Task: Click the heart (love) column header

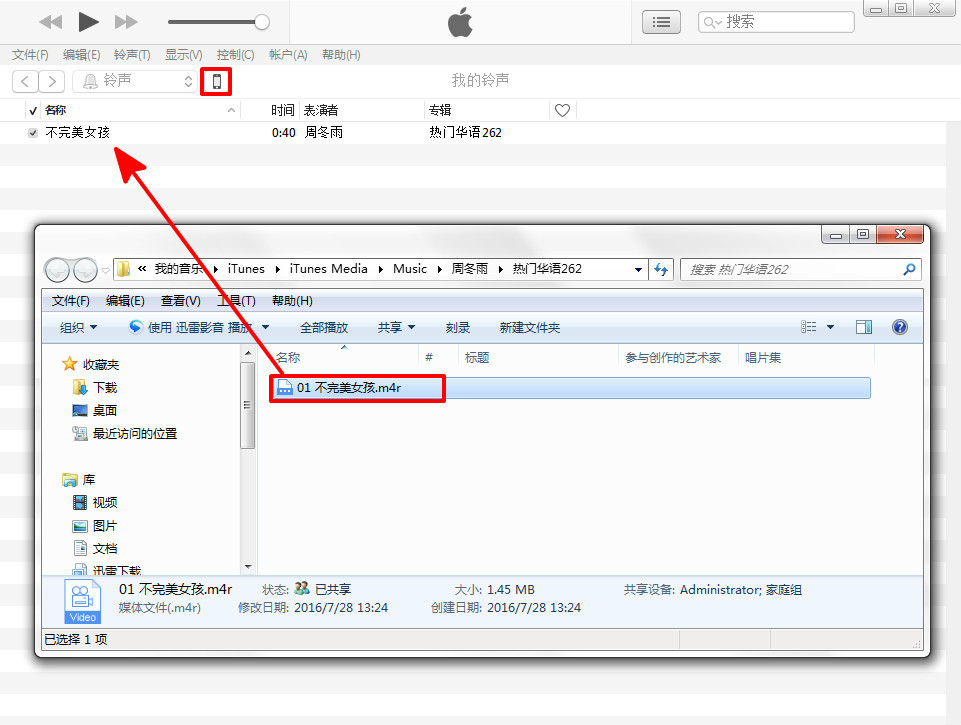Action: (x=562, y=110)
